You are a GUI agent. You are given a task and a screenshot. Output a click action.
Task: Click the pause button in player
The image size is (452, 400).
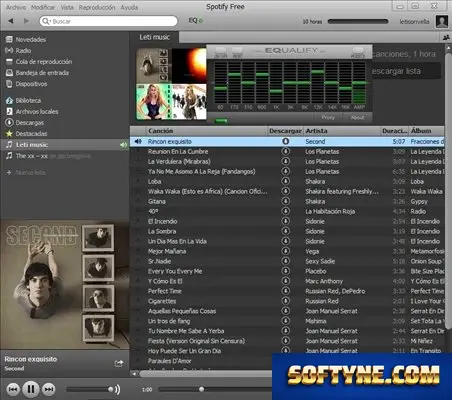pos(31,389)
